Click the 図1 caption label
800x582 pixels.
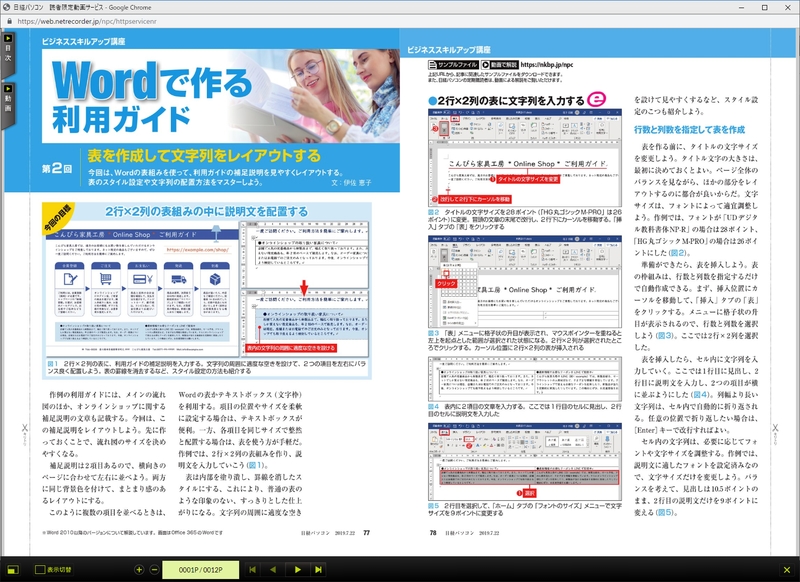(x=53, y=364)
